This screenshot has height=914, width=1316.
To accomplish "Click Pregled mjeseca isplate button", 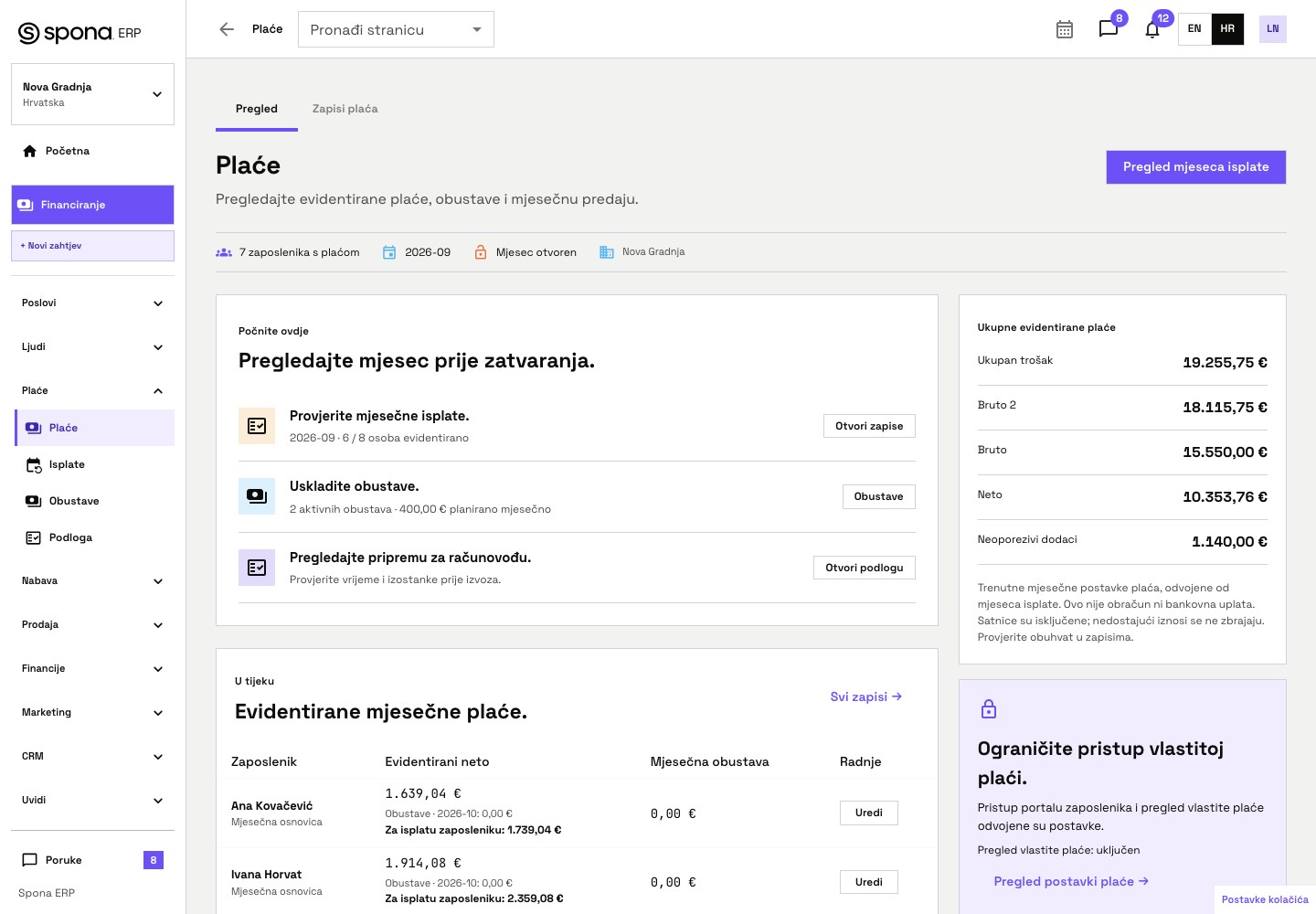I will 1196,167.
